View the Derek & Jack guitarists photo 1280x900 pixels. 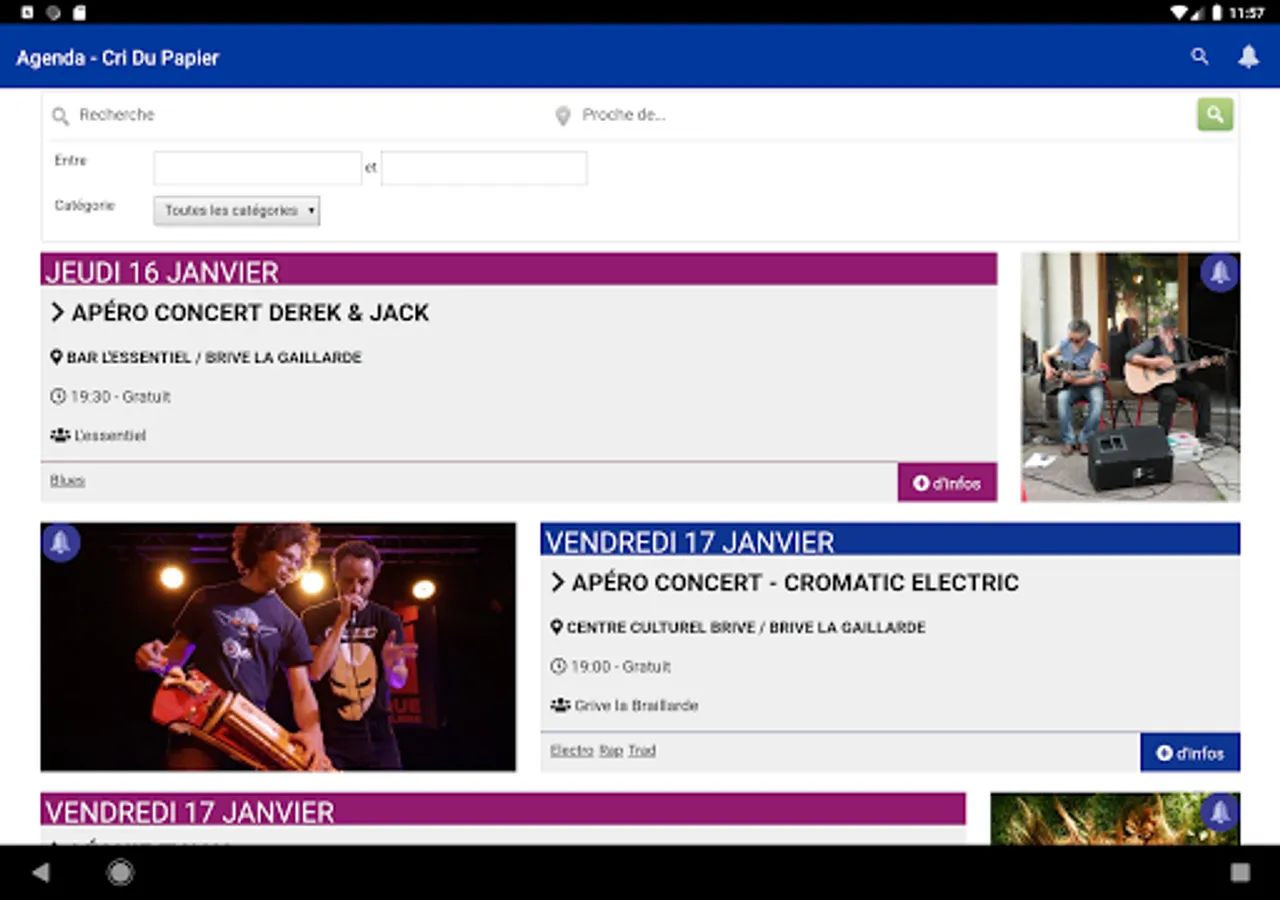(1130, 377)
